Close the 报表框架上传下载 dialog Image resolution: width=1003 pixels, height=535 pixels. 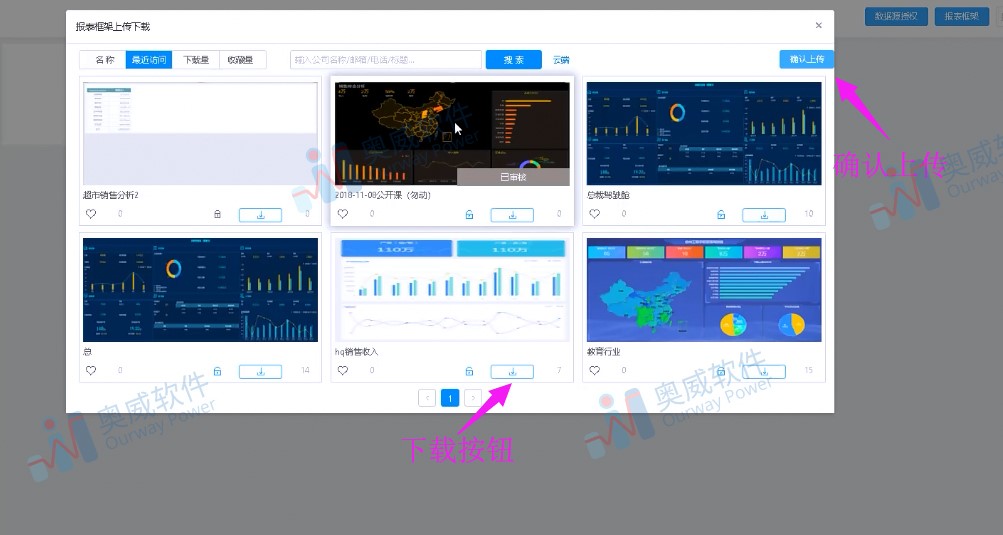[x=819, y=26]
